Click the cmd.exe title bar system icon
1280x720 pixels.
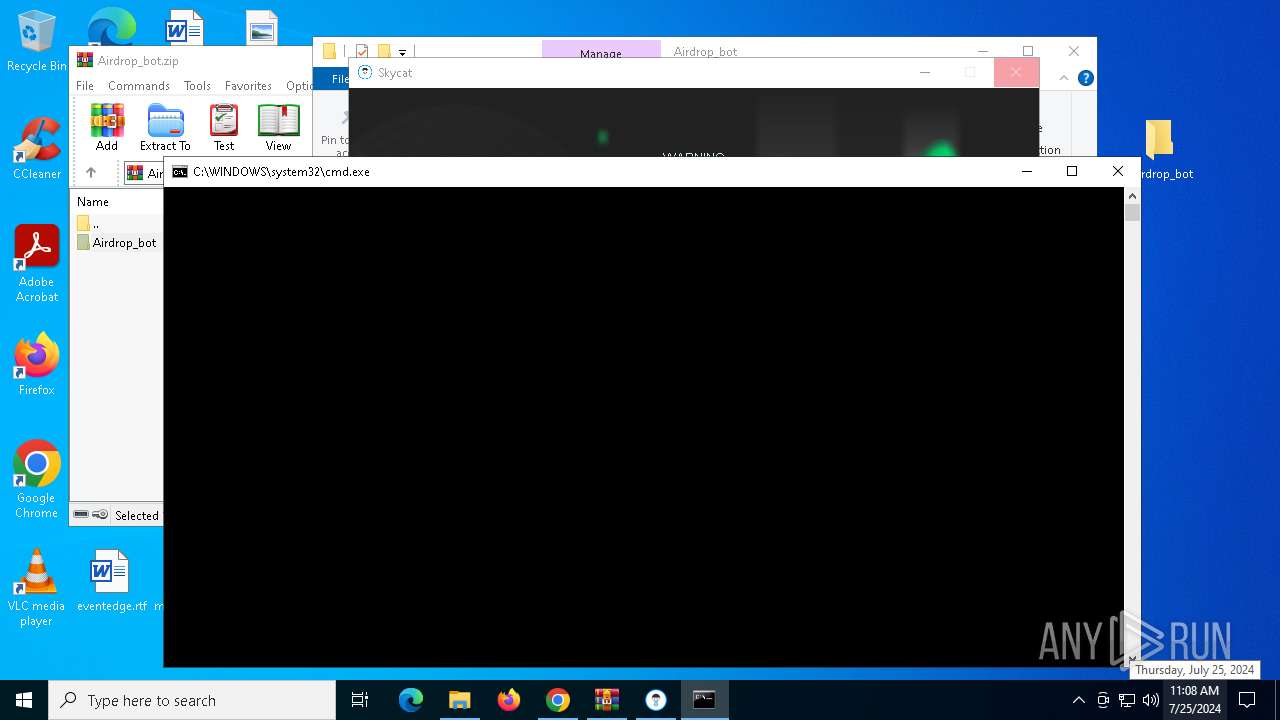(x=180, y=172)
